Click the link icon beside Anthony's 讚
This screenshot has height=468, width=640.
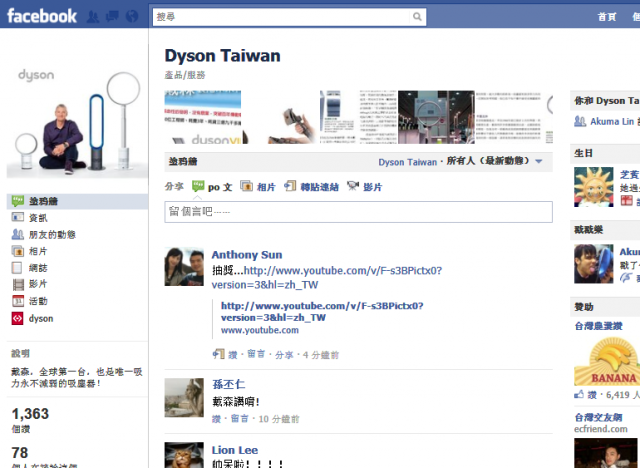[218, 354]
